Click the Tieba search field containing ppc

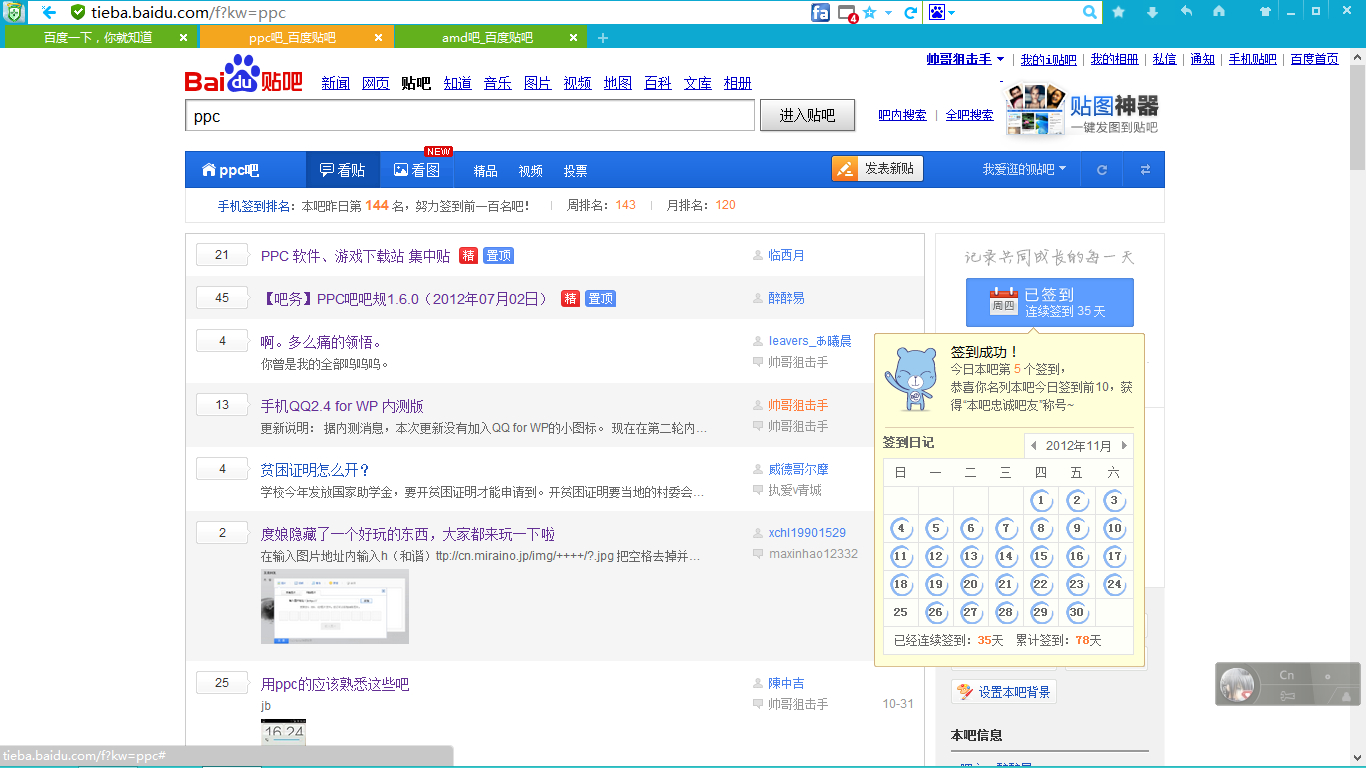[469, 116]
